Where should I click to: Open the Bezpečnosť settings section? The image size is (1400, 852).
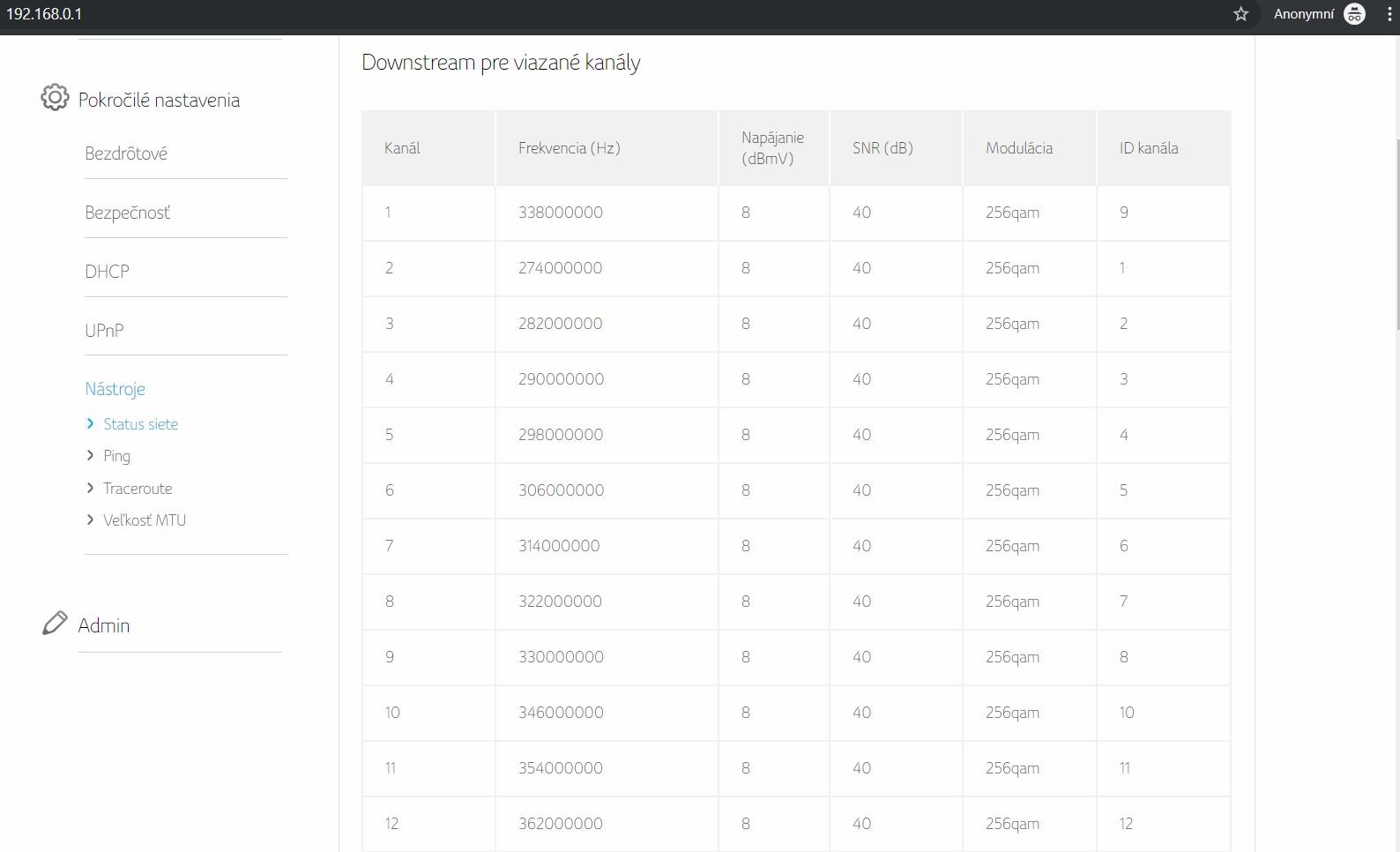[x=128, y=213]
